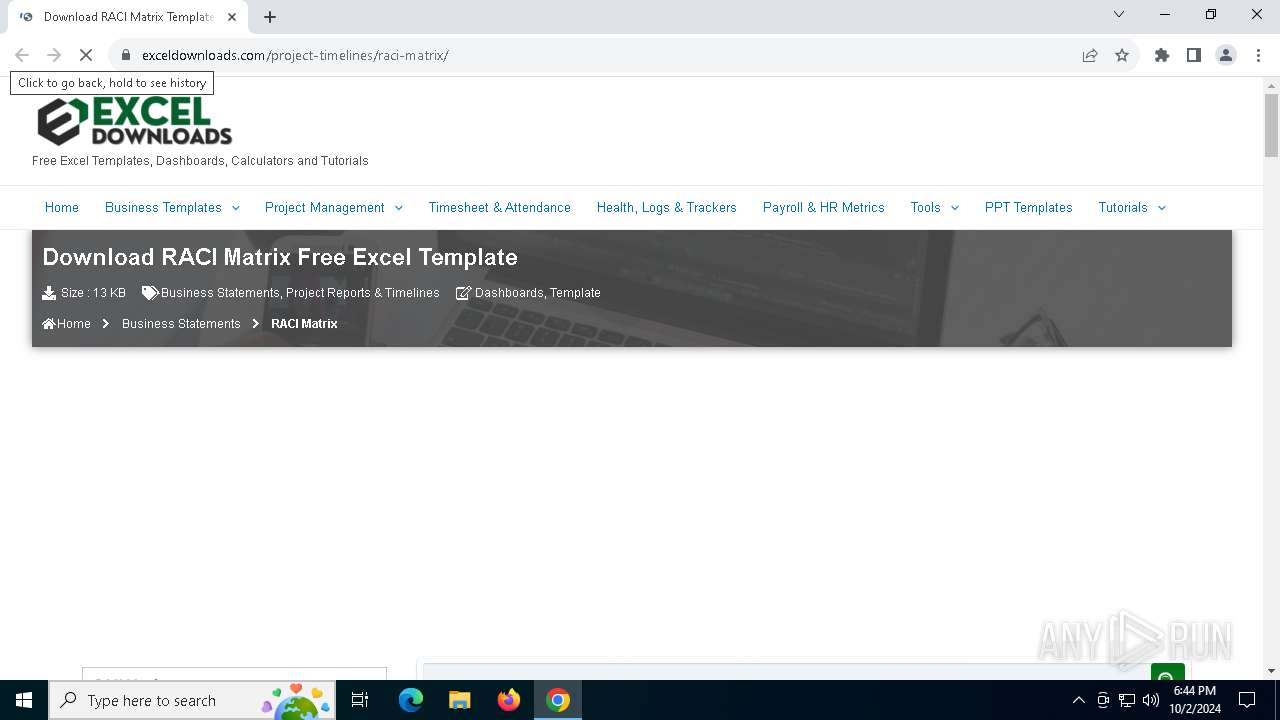Open File Explorer from the taskbar
Viewport: 1280px width, 720px height.
point(460,700)
